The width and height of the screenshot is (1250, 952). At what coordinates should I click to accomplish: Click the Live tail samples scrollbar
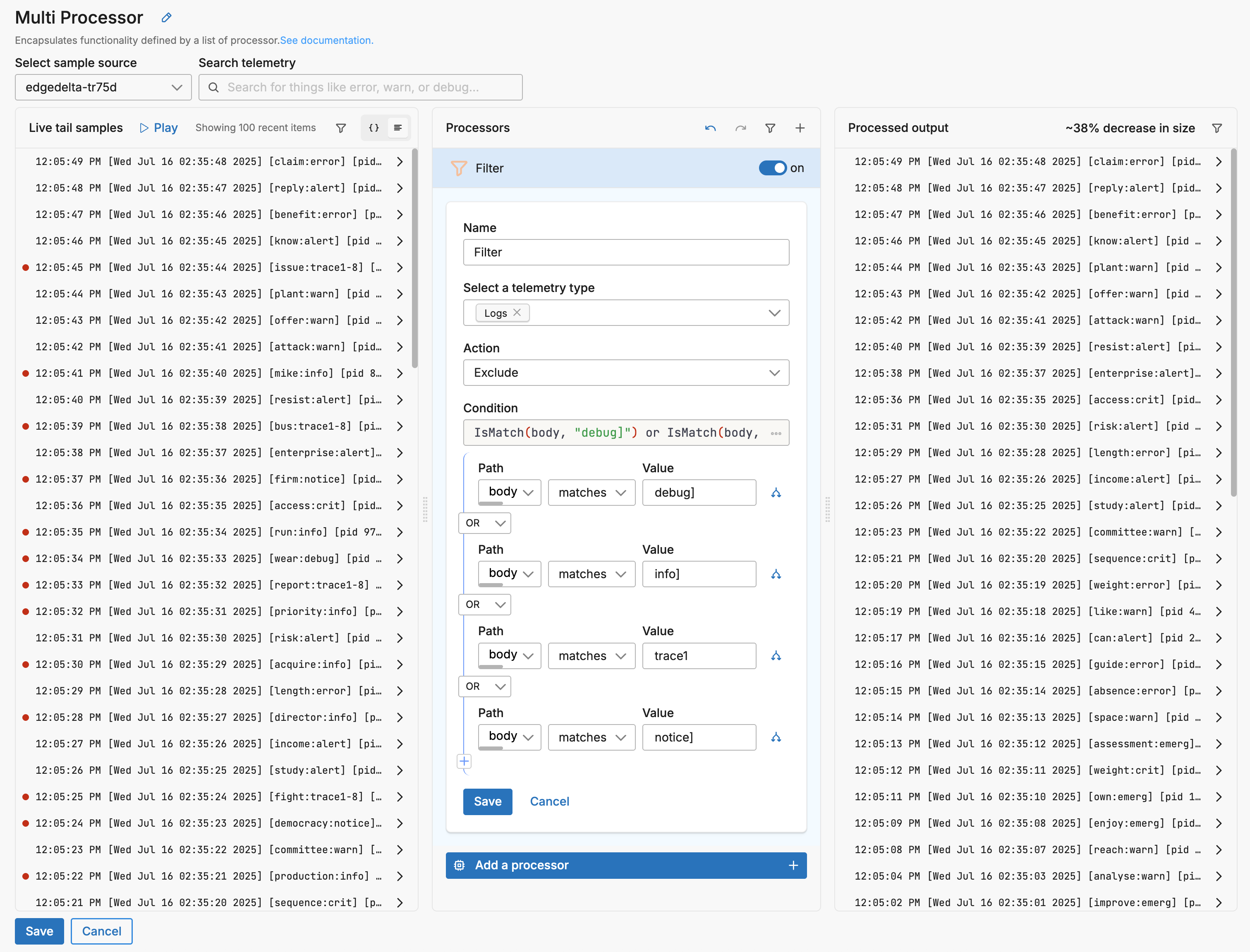point(415,258)
